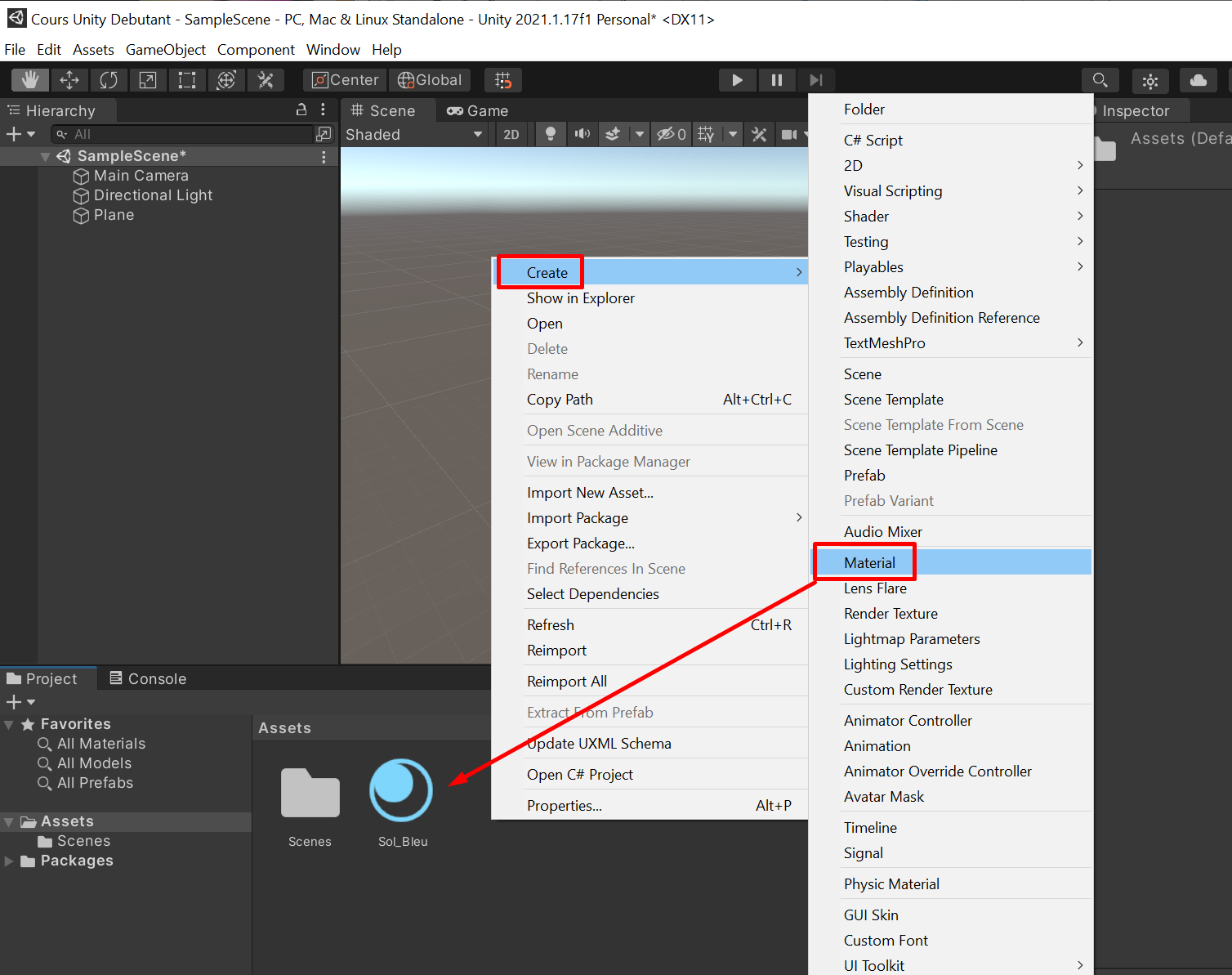Expand Shader submenu in Create
Image resolution: width=1232 pixels, height=975 pixels.
coord(953,216)
